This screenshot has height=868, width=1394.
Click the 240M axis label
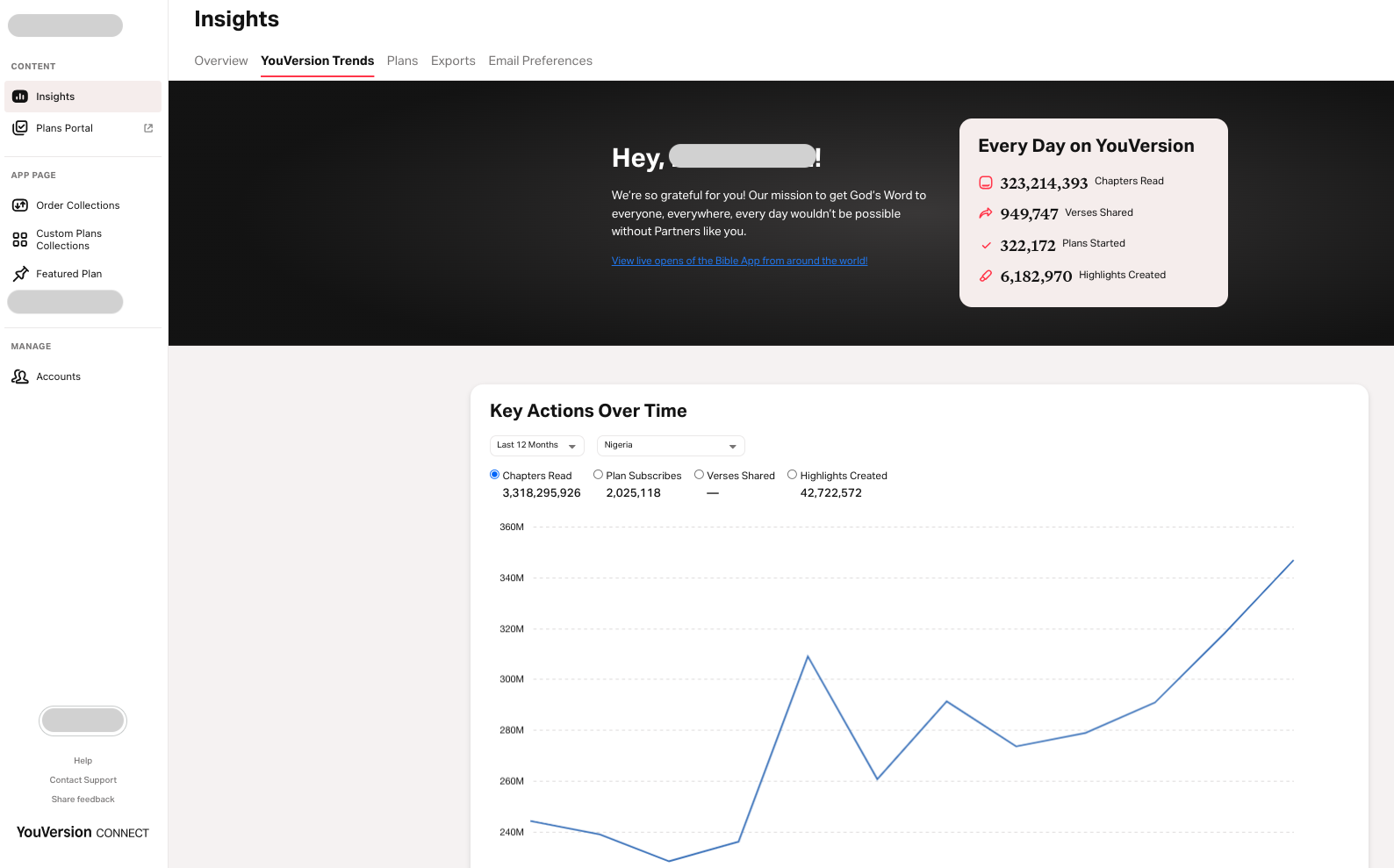coord(512,832)
